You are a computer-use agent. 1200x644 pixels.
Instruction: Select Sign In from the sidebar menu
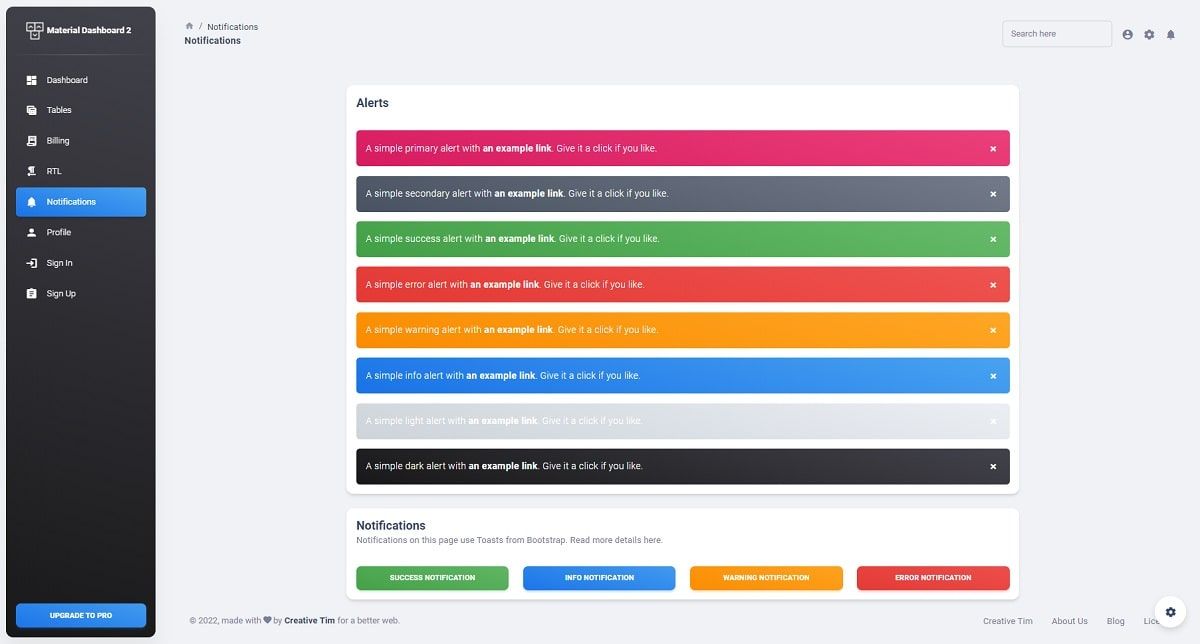point(60,262)
